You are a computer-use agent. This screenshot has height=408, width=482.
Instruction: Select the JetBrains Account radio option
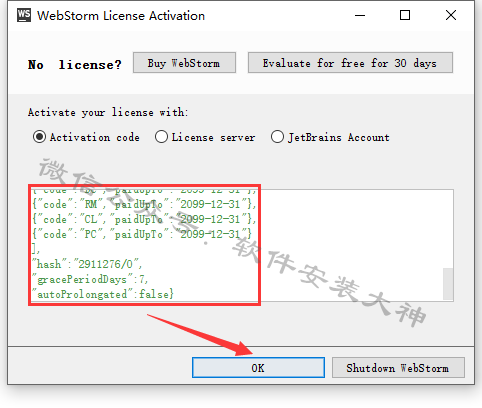(x=330, y=137)
